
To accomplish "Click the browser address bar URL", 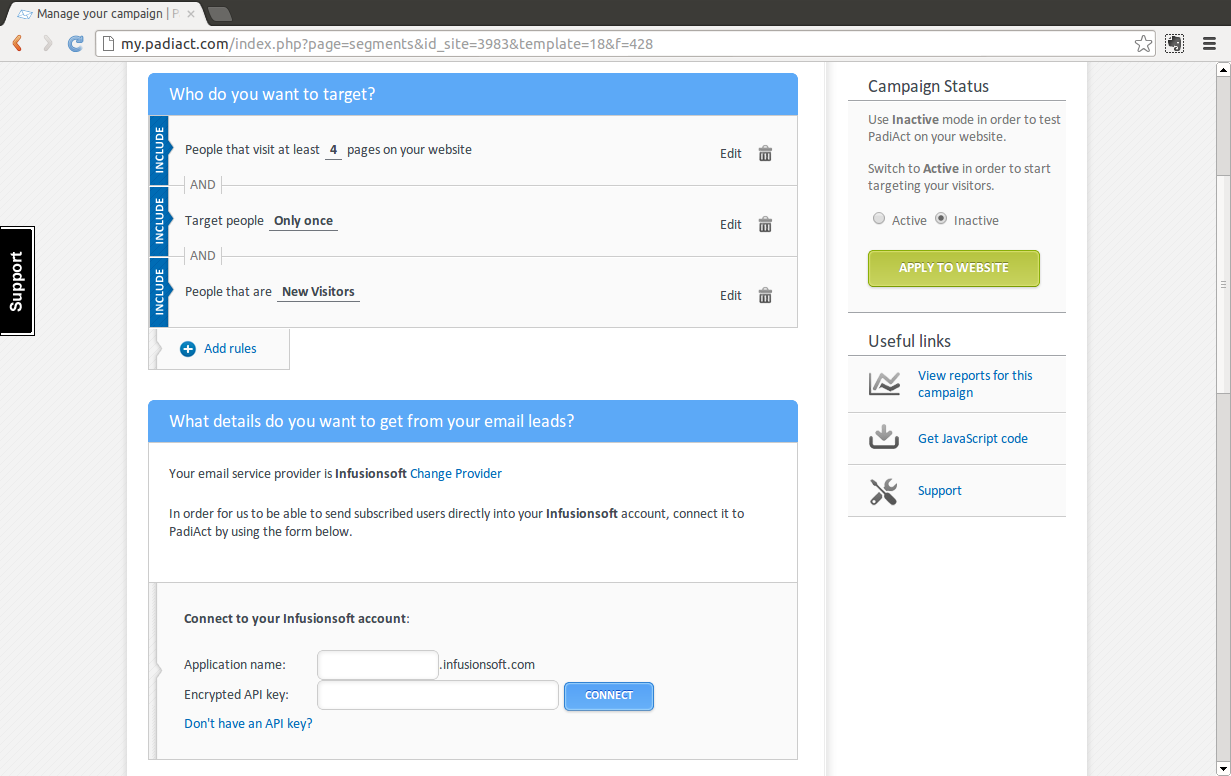I will coord(388,44).
